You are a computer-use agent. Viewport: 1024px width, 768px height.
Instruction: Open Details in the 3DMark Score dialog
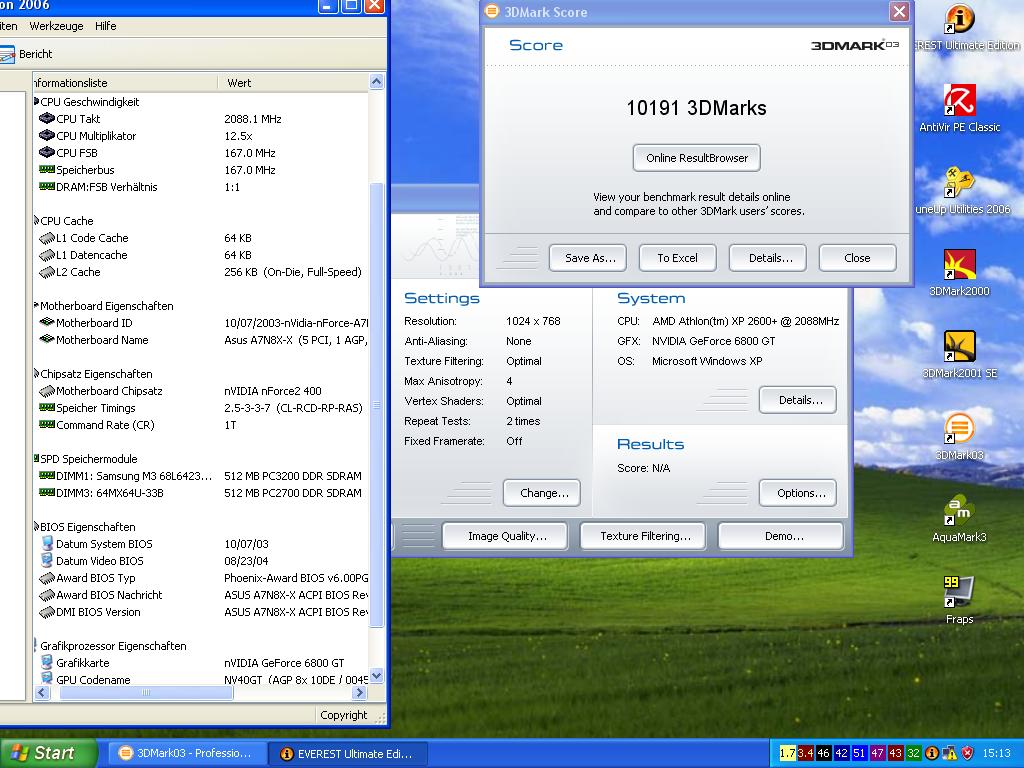point(767,258)
